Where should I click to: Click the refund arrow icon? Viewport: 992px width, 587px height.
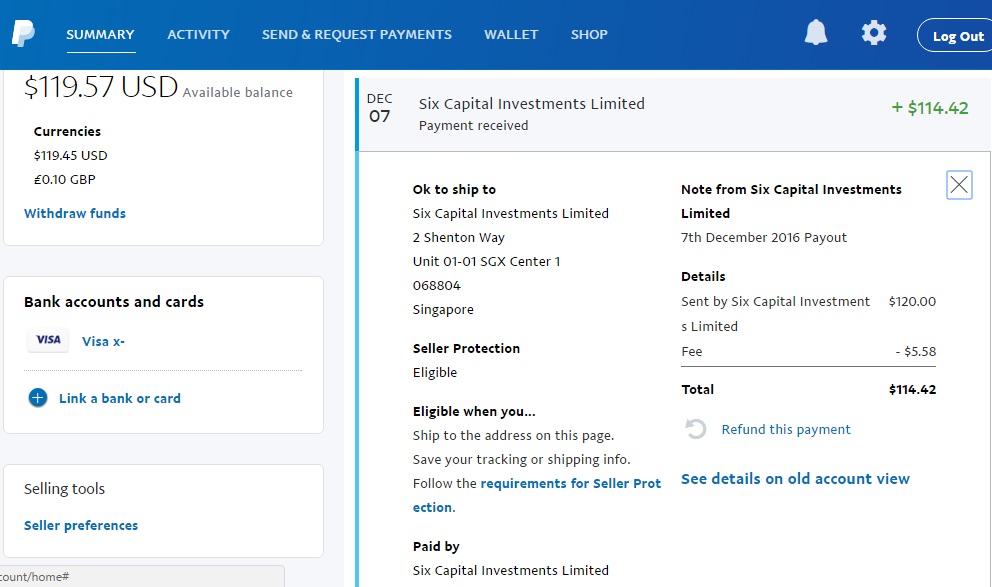(696, 430)
